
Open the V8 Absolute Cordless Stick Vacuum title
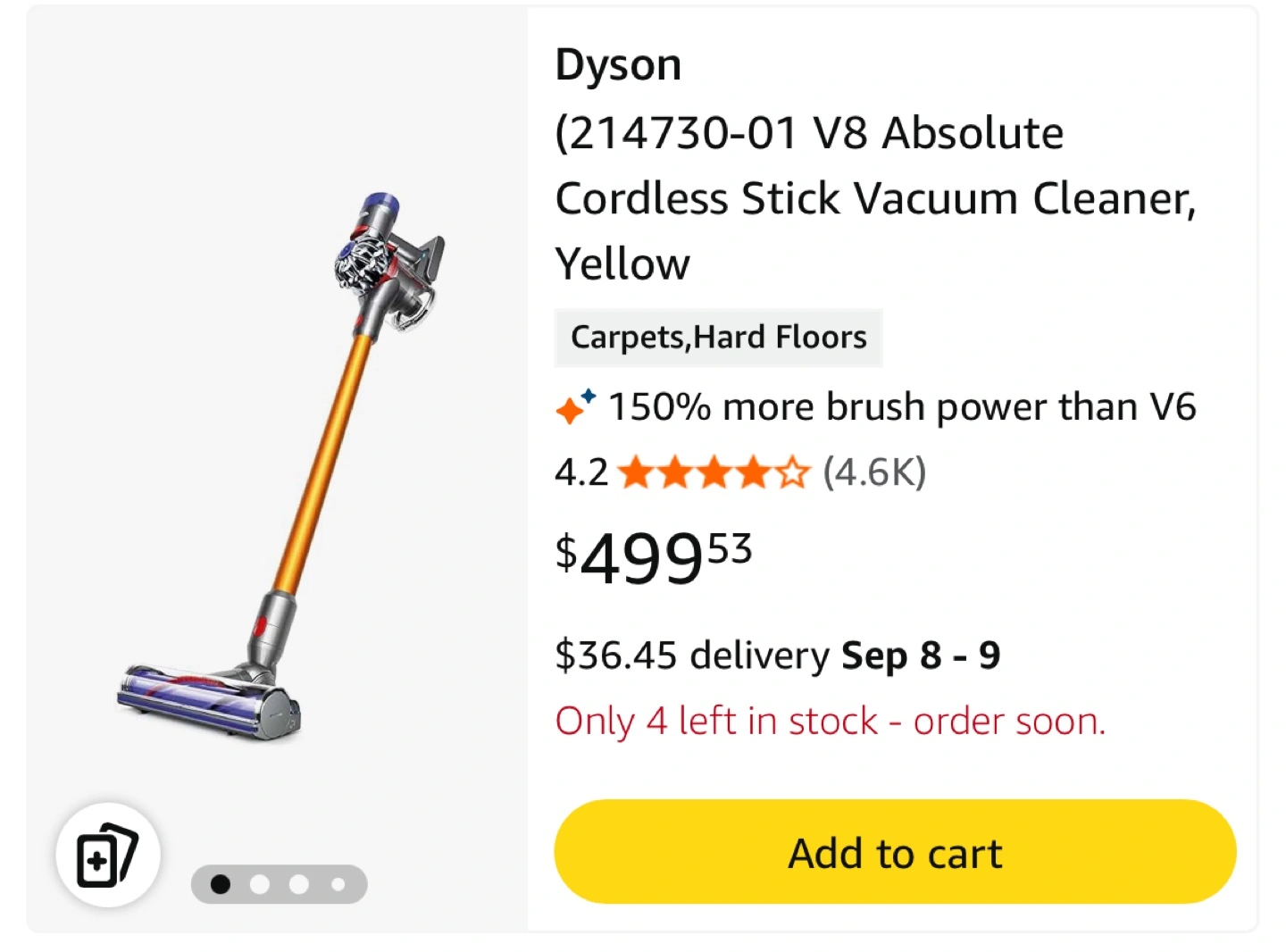coord(875,197)
